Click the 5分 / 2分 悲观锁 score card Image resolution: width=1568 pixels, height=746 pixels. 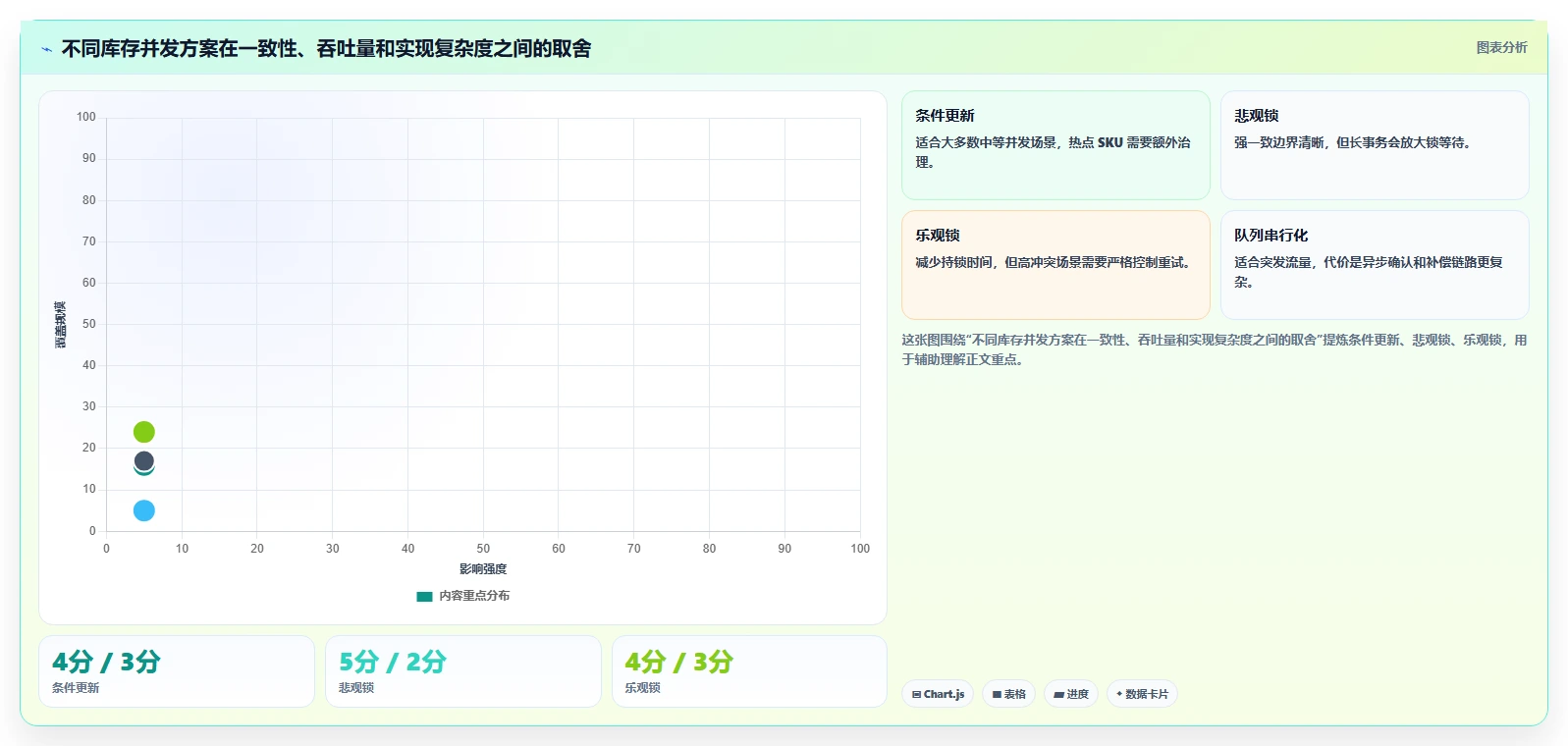pos(463,671)
